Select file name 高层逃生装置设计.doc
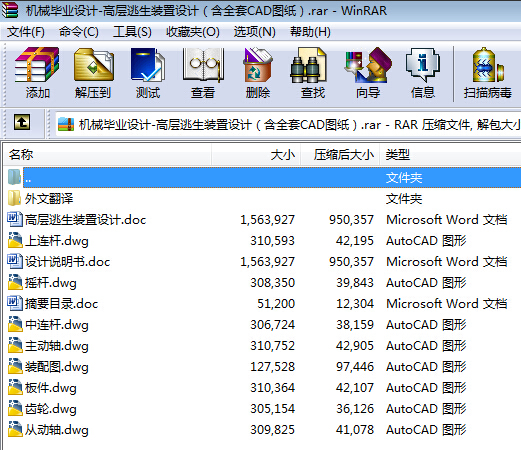 coord(86,220)
